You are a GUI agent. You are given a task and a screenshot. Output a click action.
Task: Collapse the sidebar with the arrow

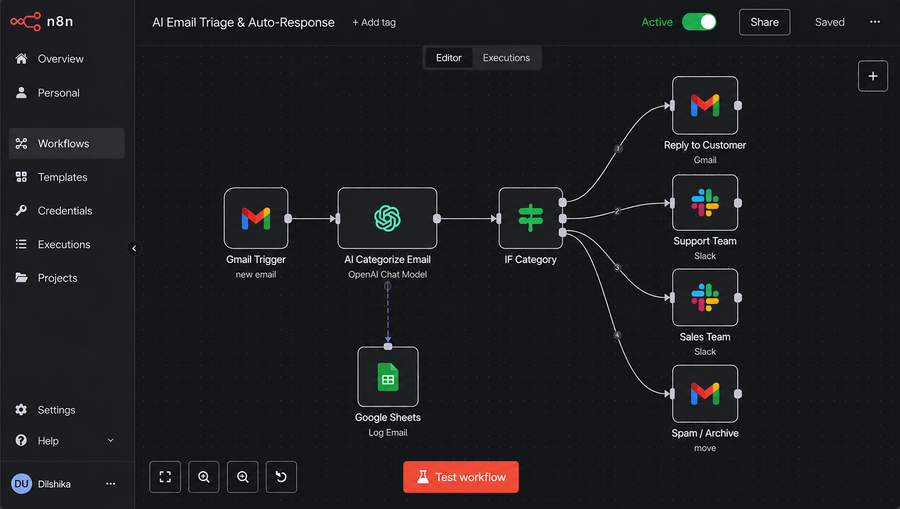click(134, 248)
